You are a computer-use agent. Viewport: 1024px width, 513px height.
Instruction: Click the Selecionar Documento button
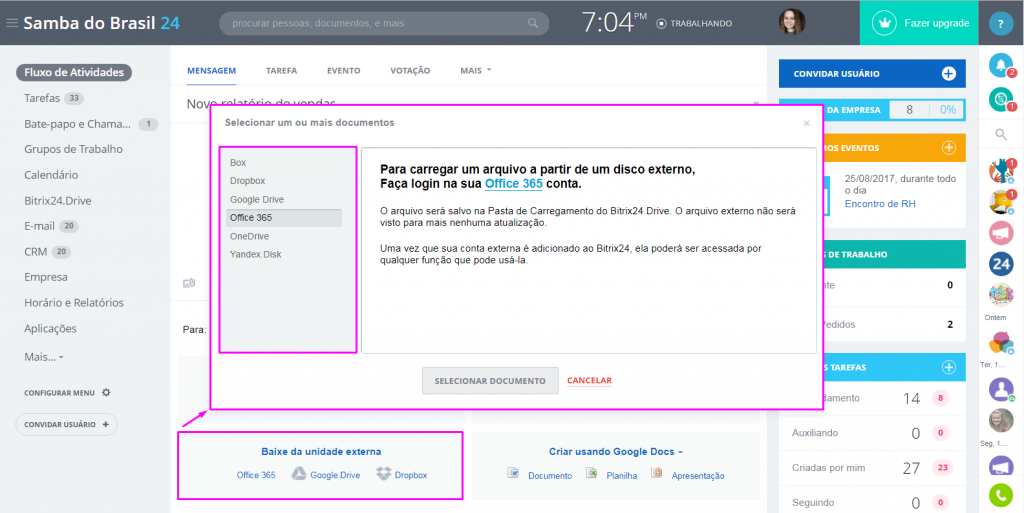click(490, 381)
